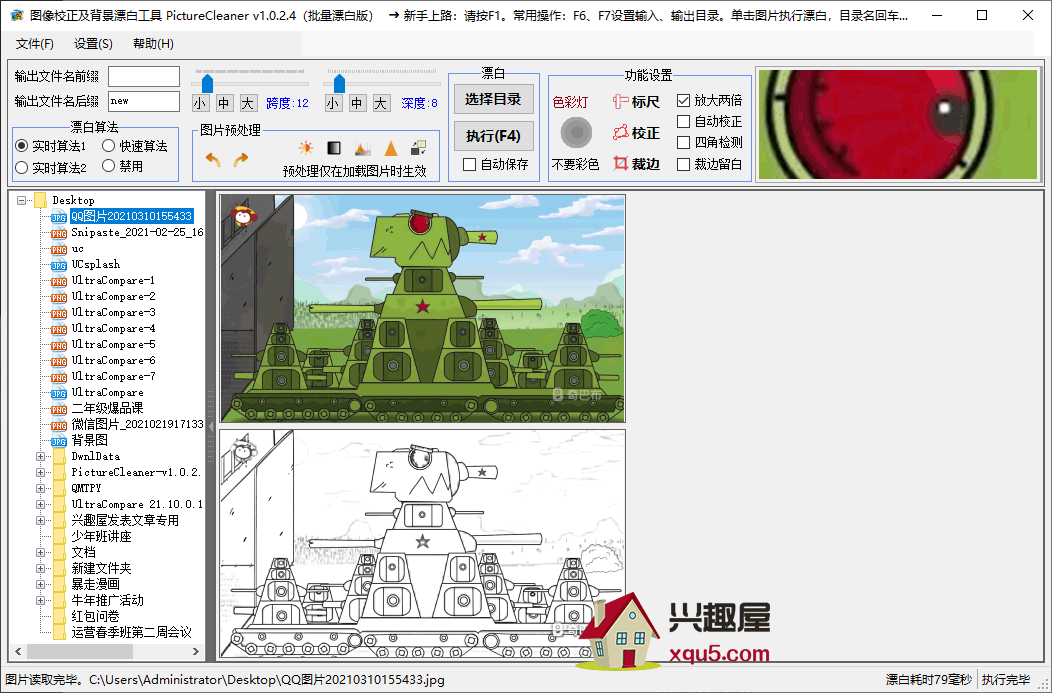
Task: Click the histogram levels preprocessing icon
Action: click(362, 148)
